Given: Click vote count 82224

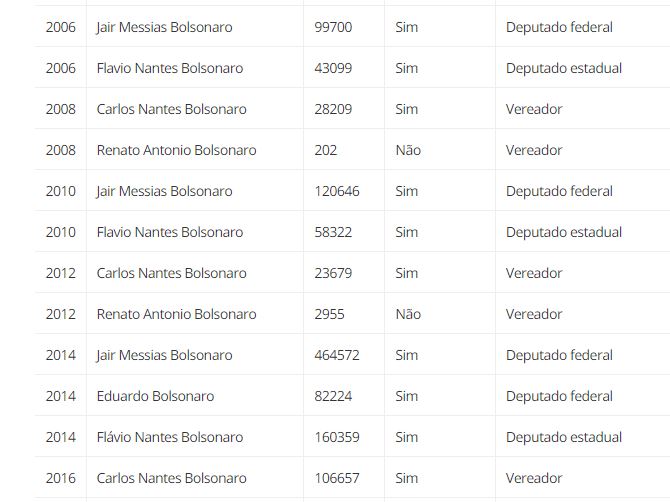Looking at the screenshot, I should click(333, 396).
